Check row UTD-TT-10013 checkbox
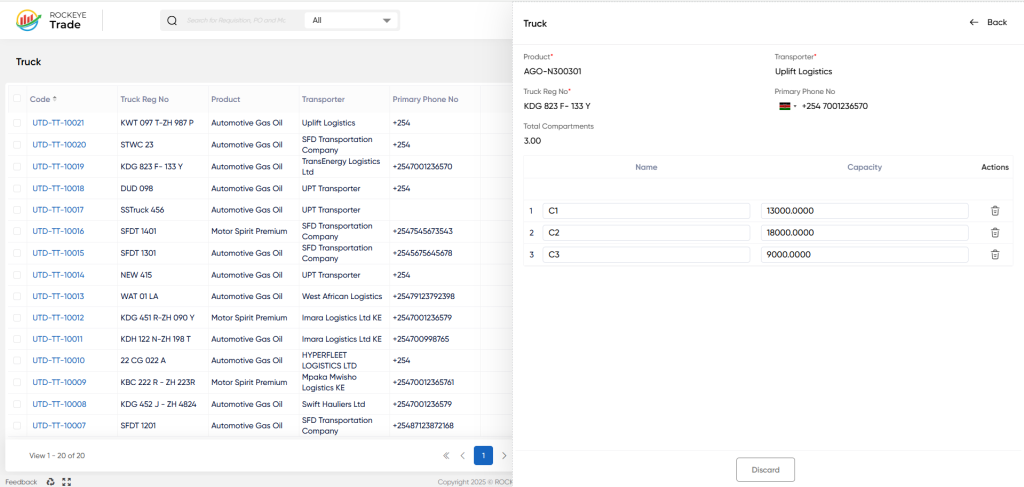The width and height of the screenshot is (1024, 487). pyautogui.click(x=16, y=296)
